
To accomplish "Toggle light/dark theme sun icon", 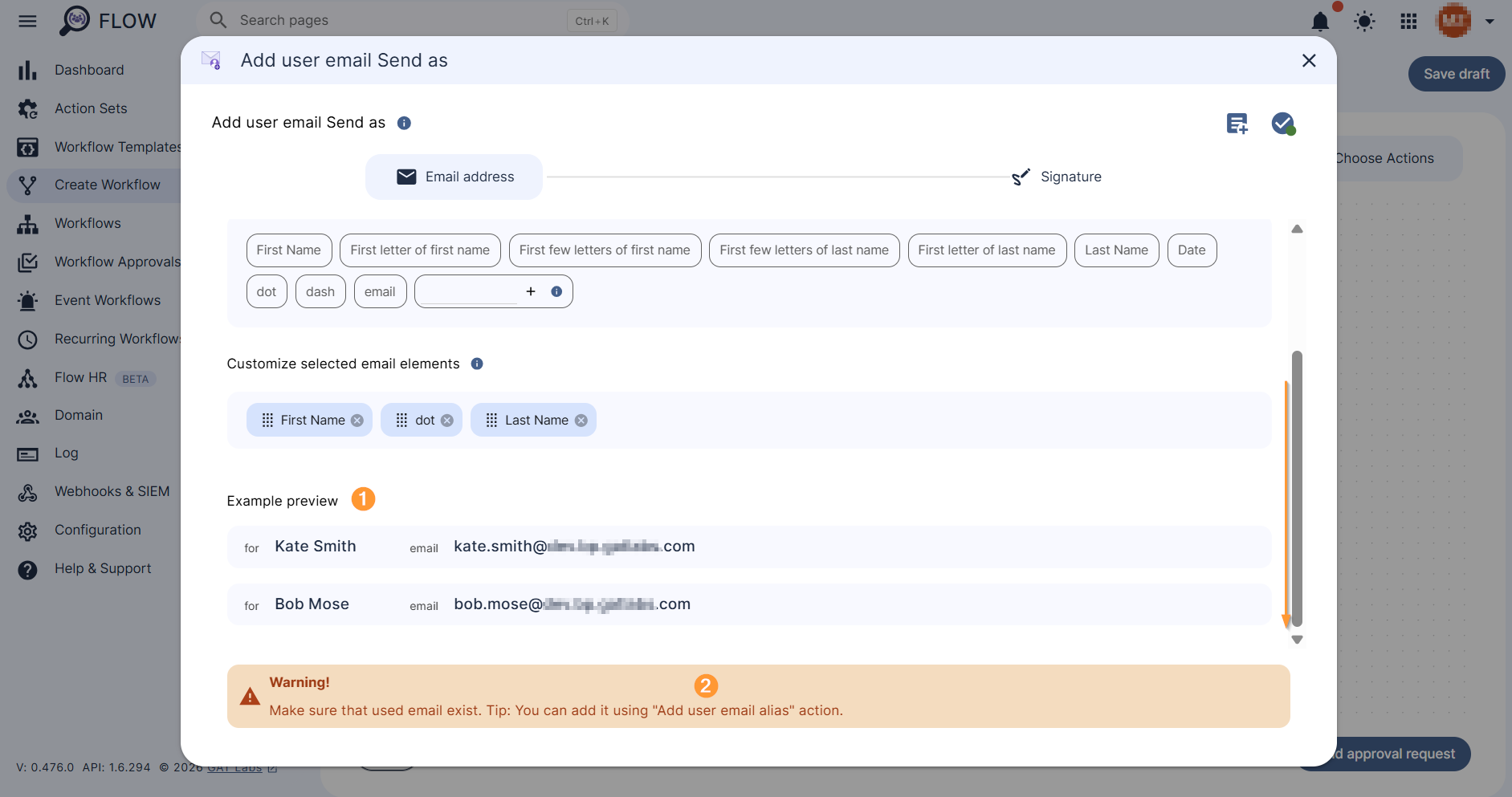I will coord(1364,22).
